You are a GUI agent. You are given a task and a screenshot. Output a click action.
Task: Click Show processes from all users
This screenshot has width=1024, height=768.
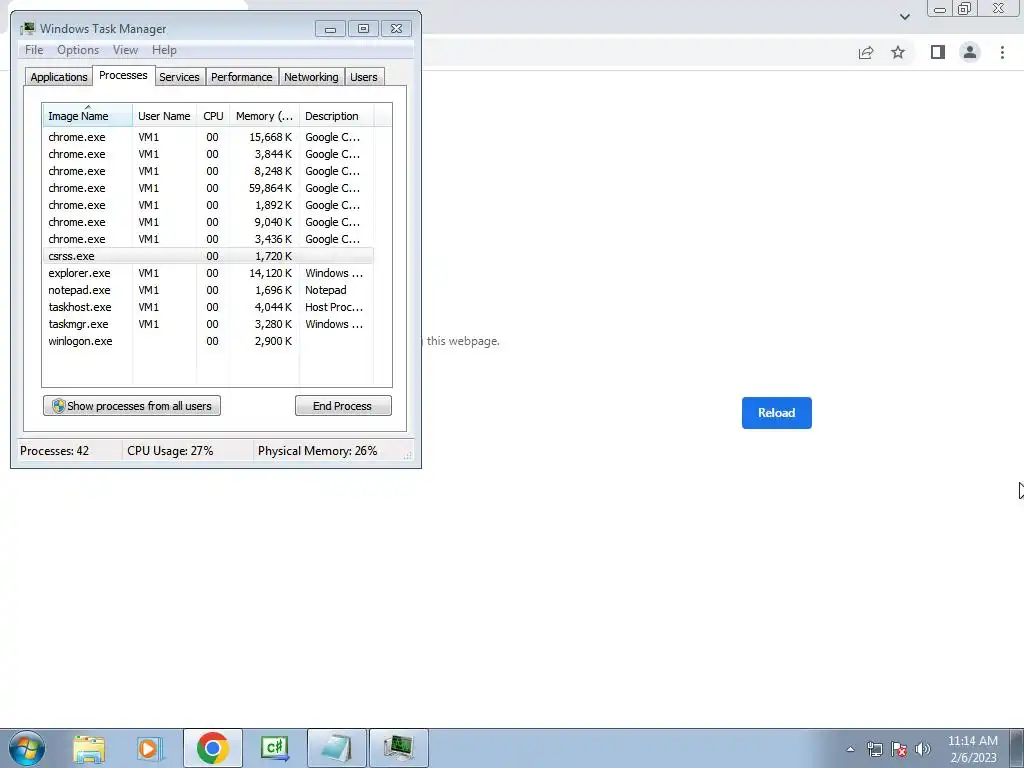(132, 406)
